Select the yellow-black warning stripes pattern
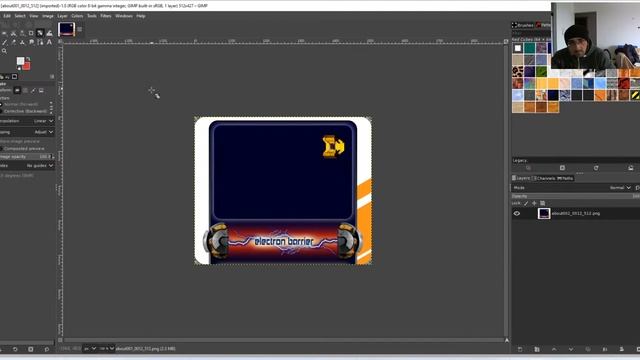 pyautogui.click(x=636, y=95)
